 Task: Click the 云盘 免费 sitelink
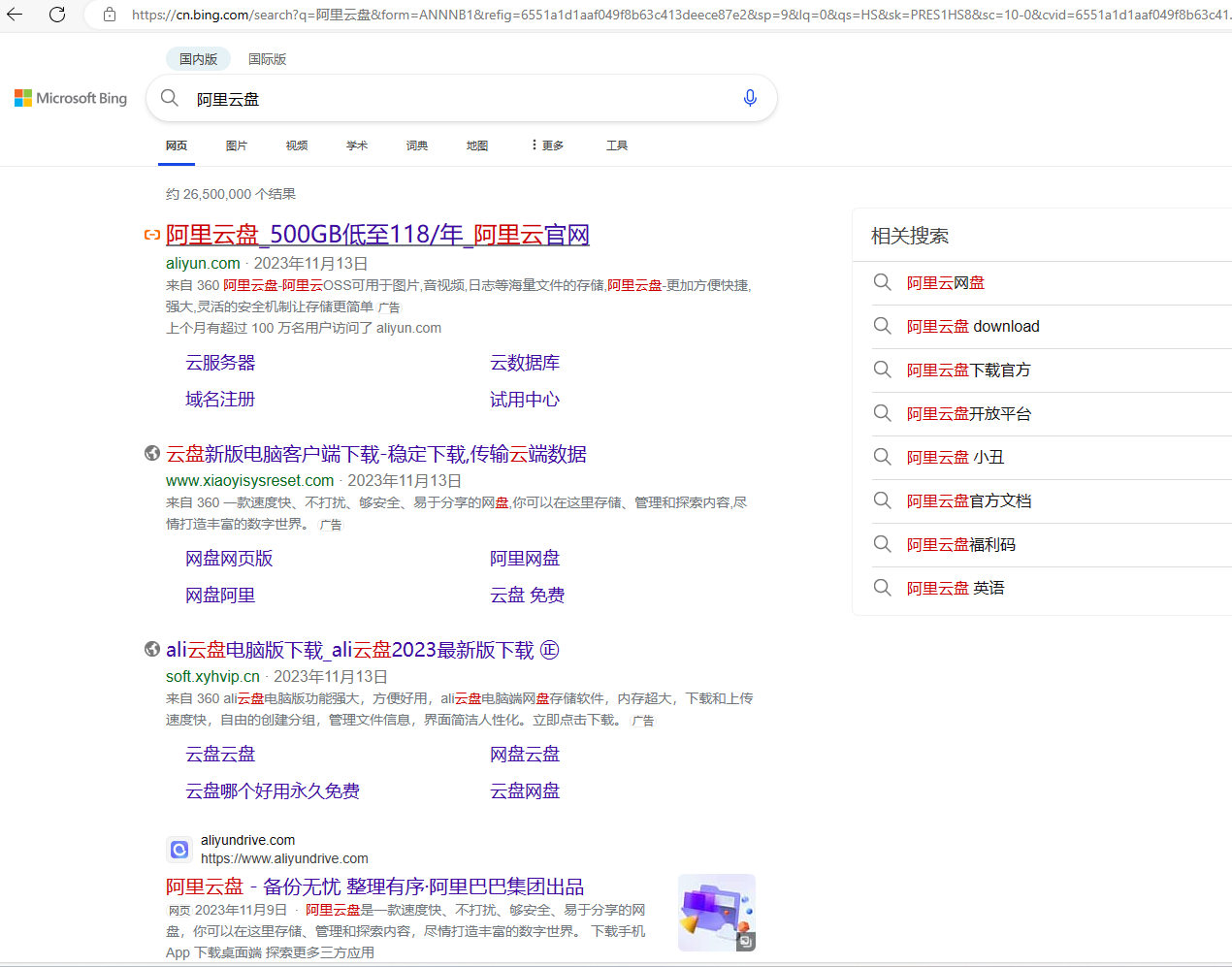point(528,596)
